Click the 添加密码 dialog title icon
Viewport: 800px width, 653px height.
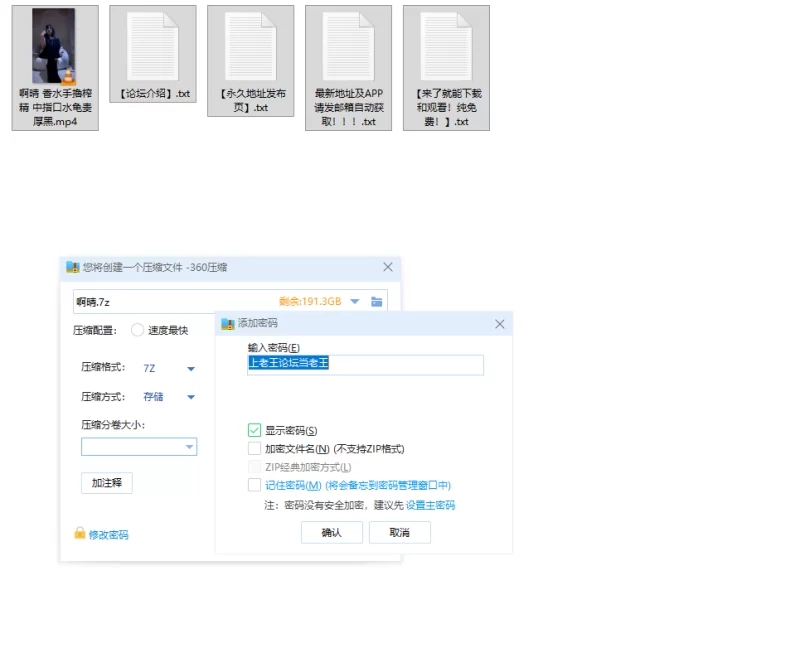click(228, 323)
